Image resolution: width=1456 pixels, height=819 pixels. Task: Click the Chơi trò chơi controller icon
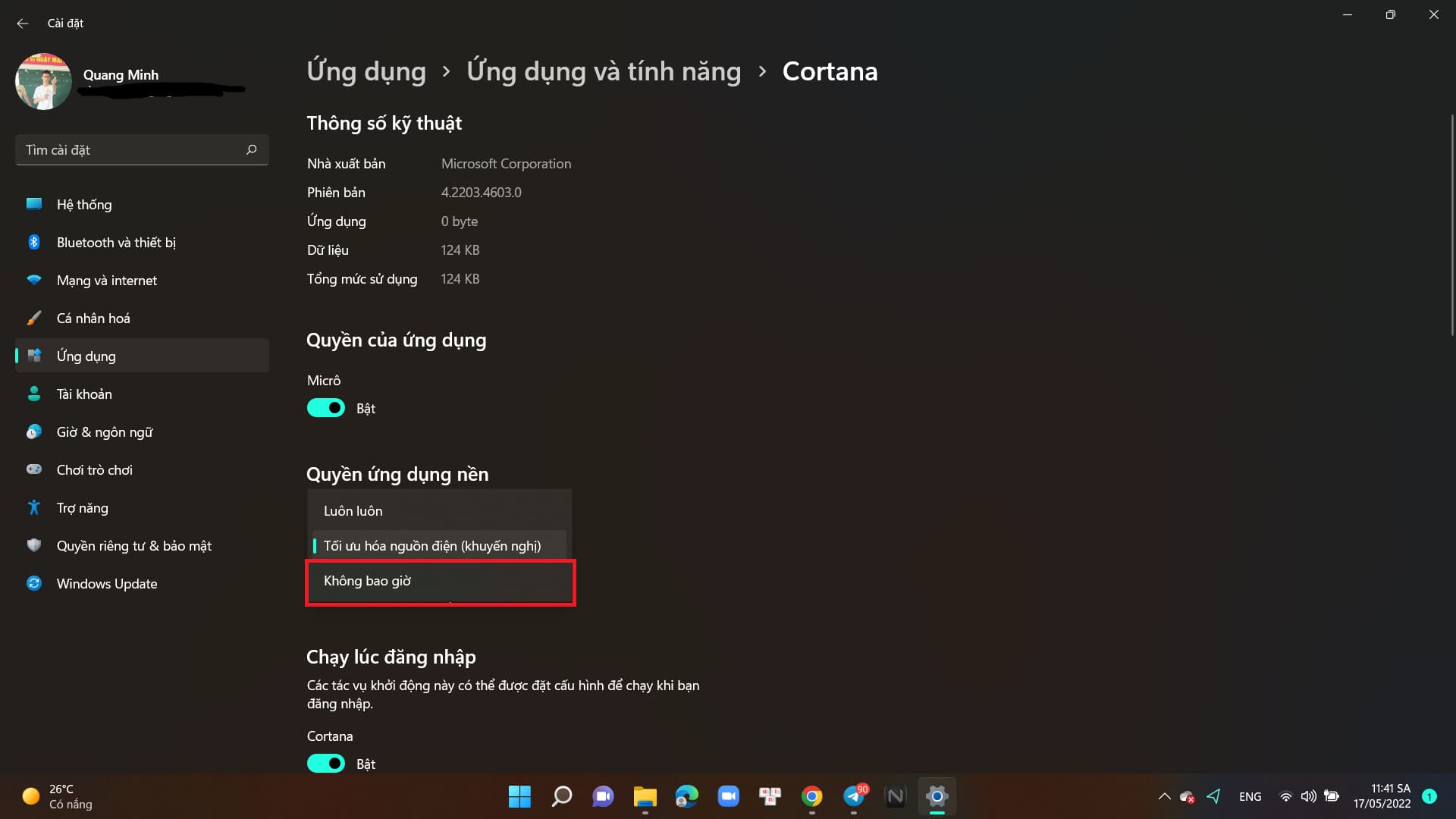coord(34,469)
